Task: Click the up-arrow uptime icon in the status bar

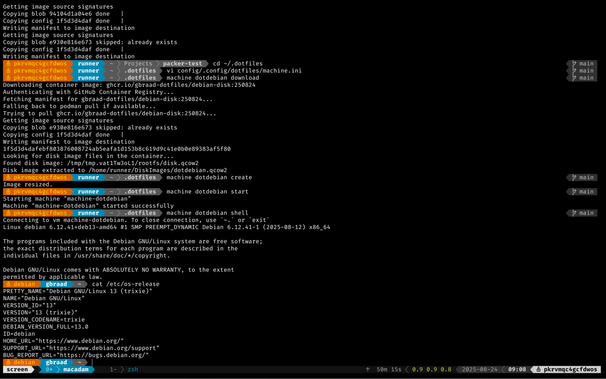Action: (x=368, y=369)
